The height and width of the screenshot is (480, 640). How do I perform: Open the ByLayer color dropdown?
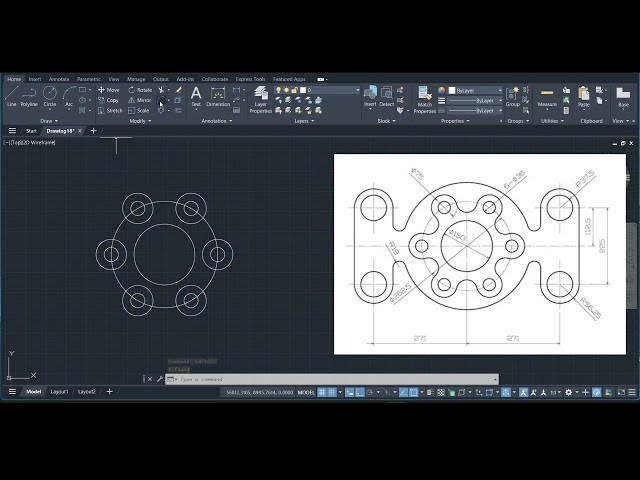(500, 90)
